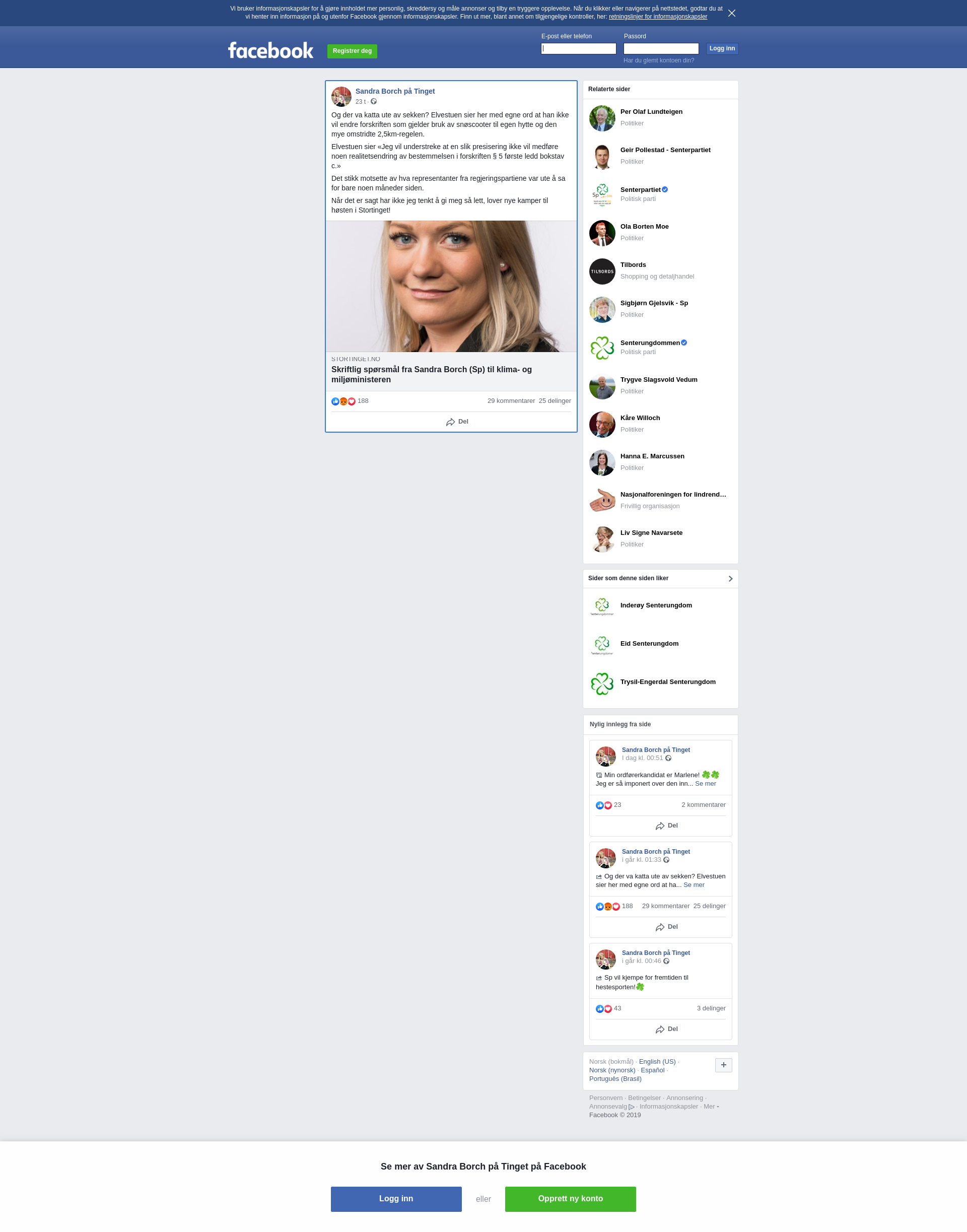
Task: Open Skriftlig spørsmål article headline
Action: point(432,374)
